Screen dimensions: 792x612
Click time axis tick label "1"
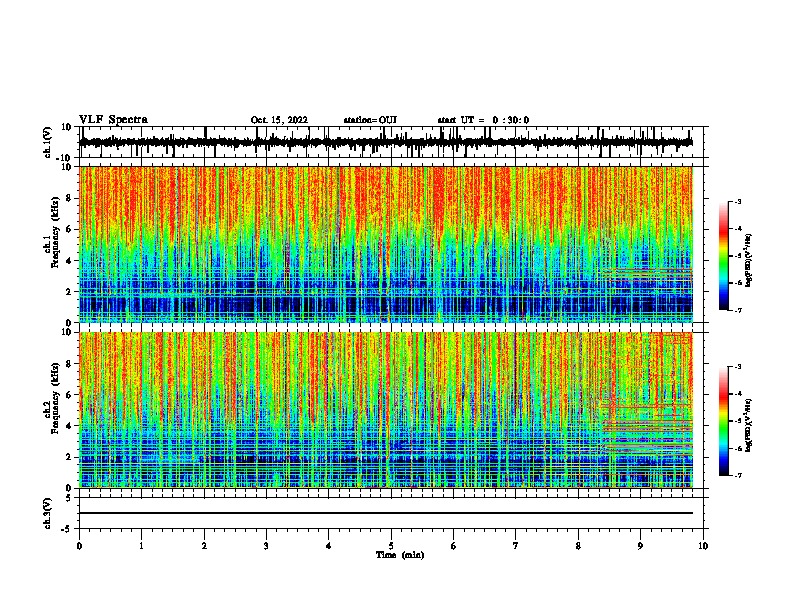(141, 546)
